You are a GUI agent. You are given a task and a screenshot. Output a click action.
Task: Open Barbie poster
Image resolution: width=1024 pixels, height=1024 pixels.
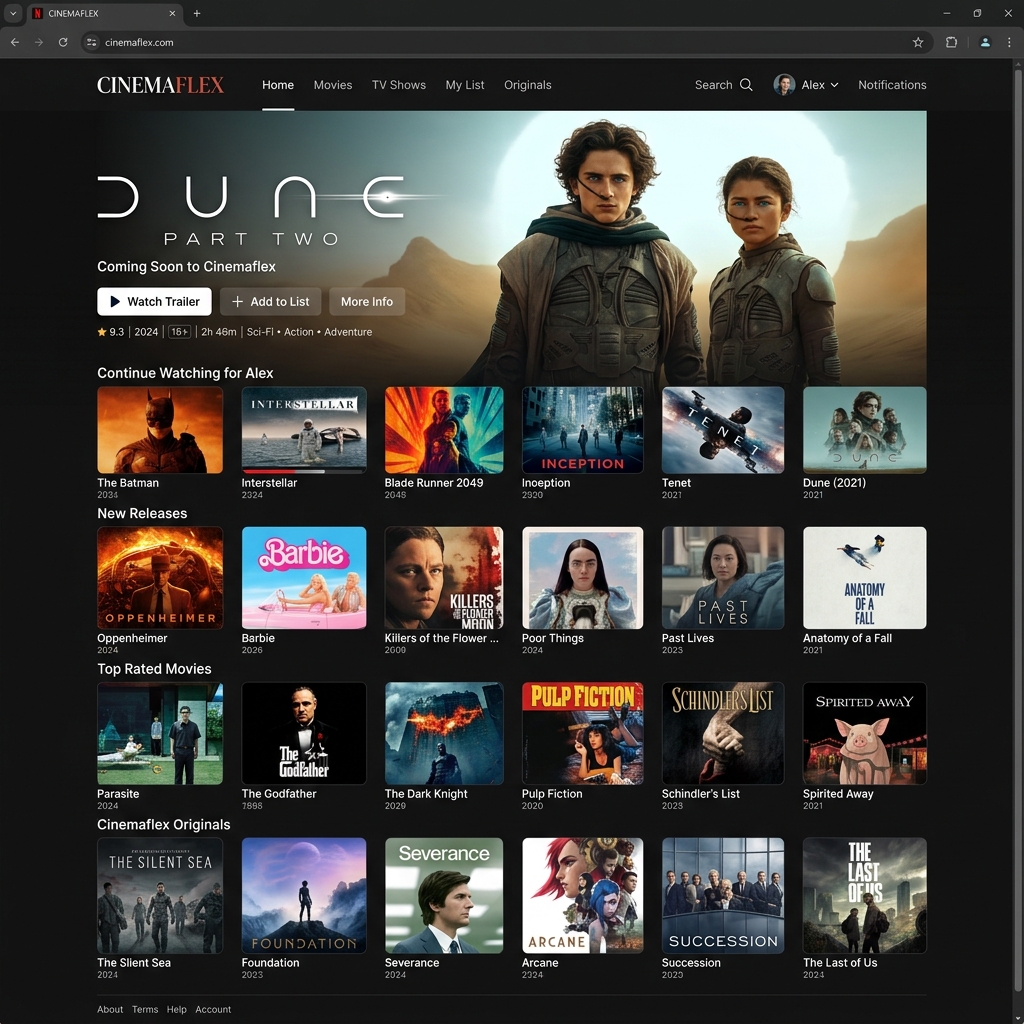(304, 578)
